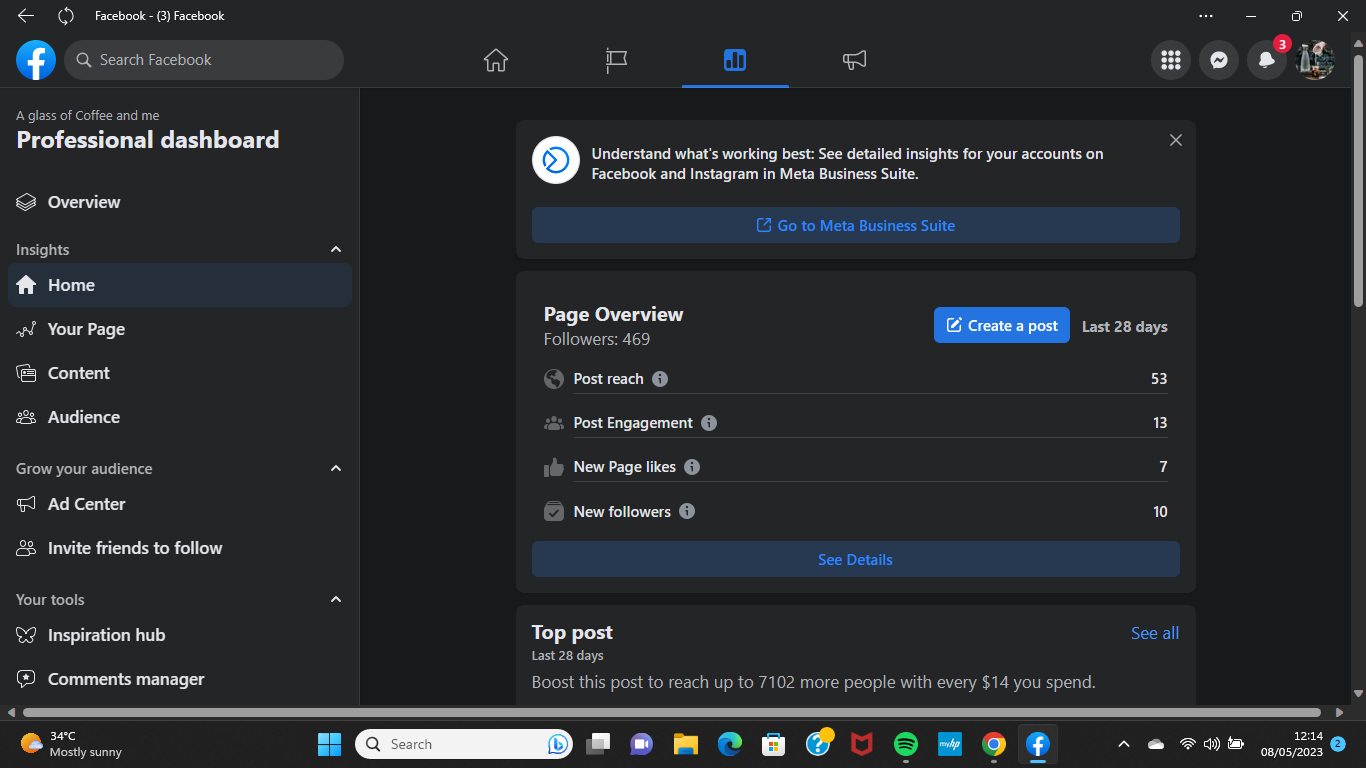
Task: Open the notifications bell icon
Action: tap(1267, 60)
